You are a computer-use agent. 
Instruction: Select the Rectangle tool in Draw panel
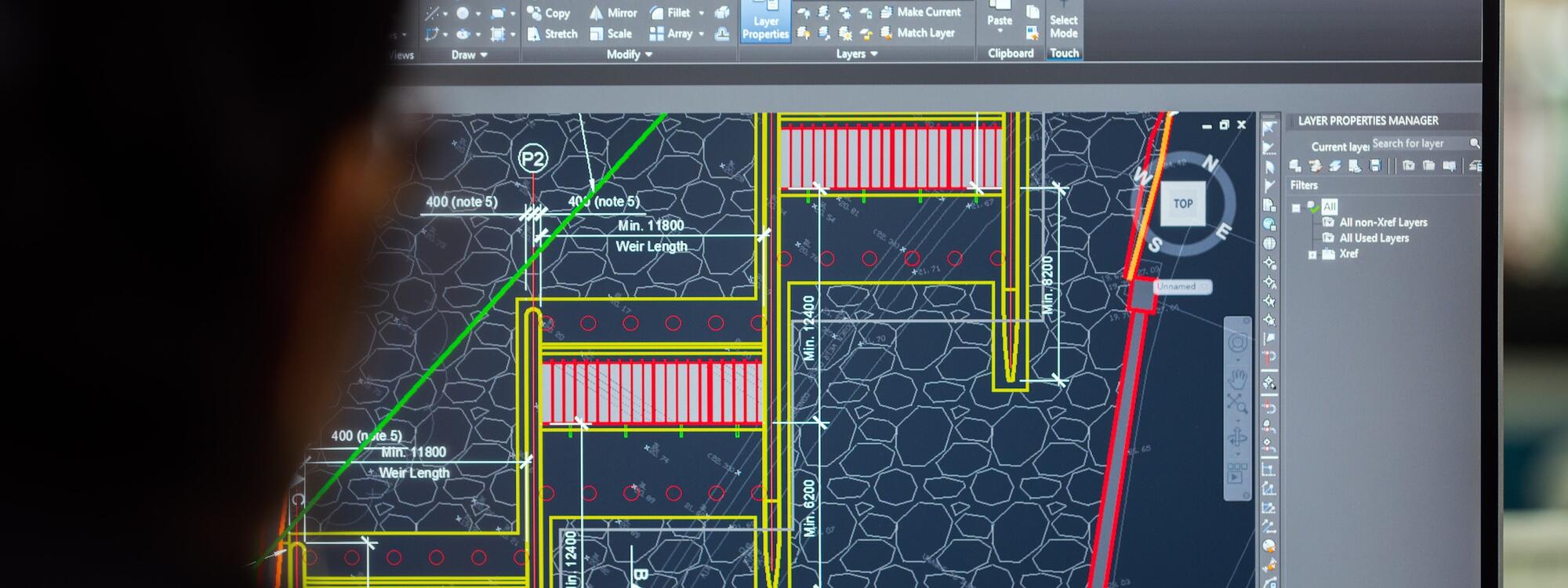498,13
